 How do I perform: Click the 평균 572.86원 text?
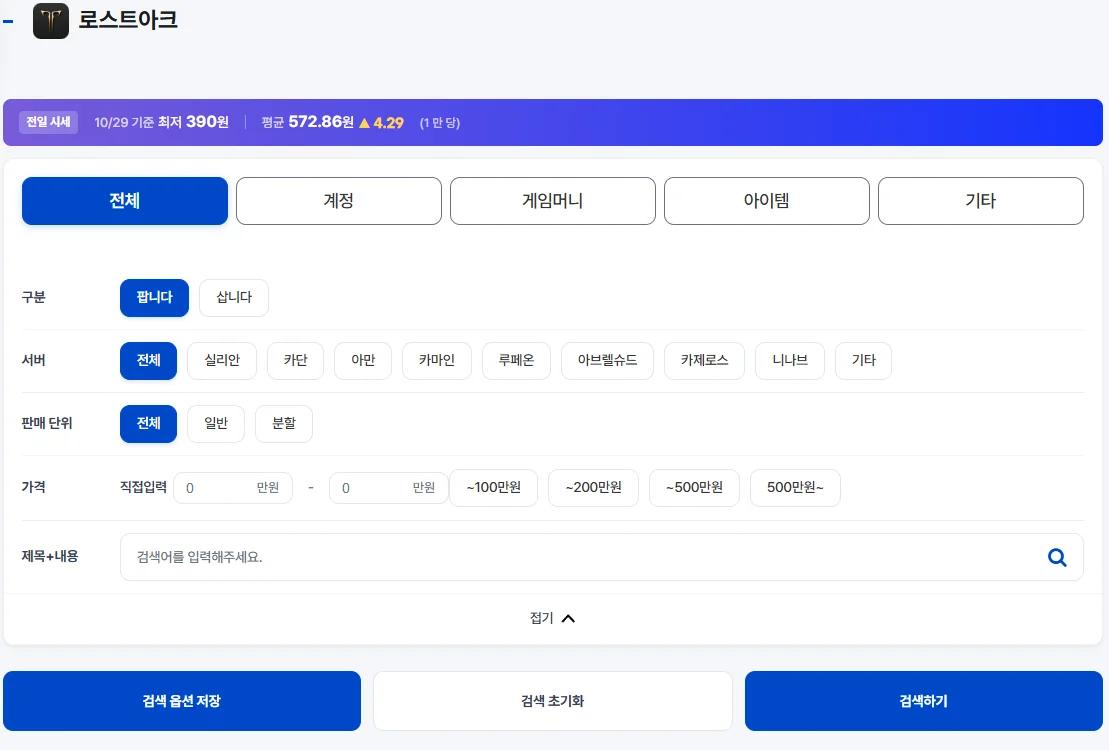(x=308, y=122)
